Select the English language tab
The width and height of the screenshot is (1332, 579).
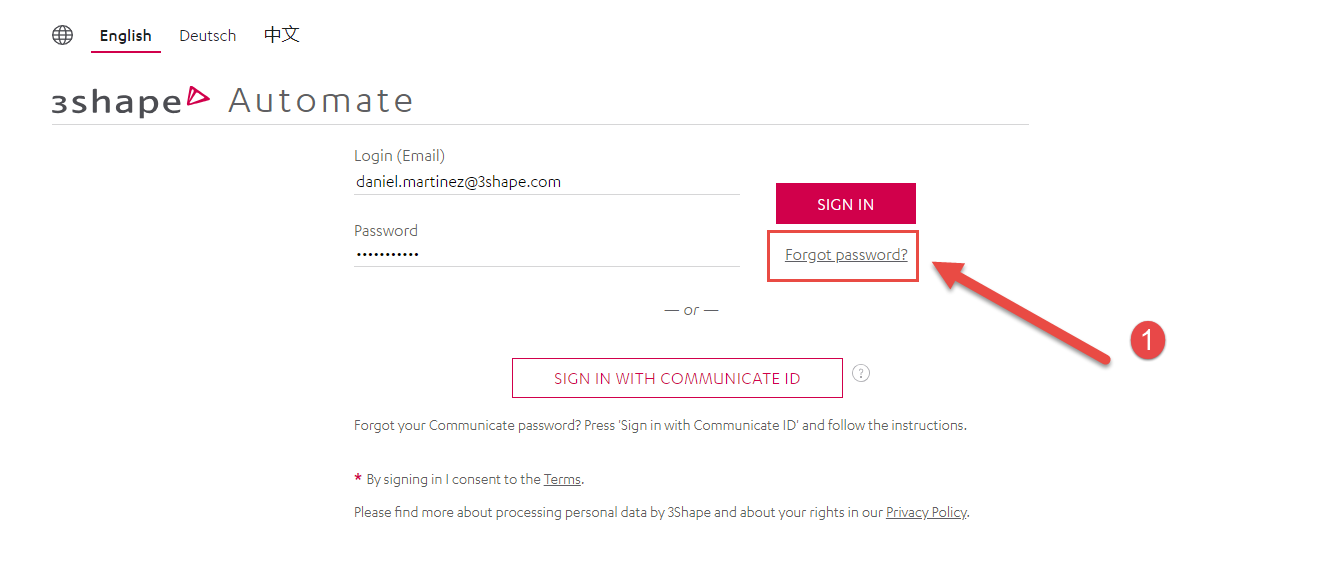125,36
